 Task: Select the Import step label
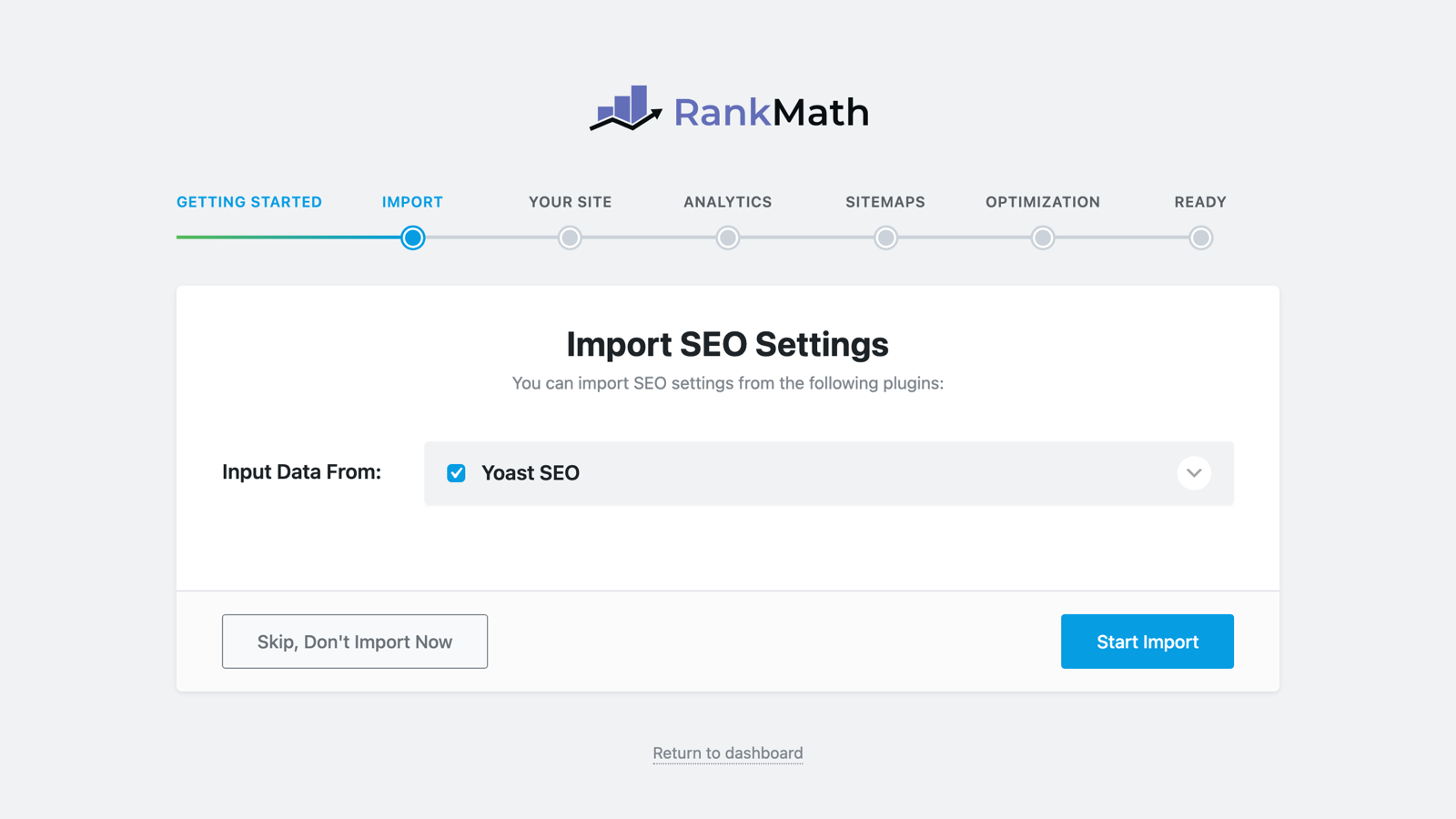[412, 202]
